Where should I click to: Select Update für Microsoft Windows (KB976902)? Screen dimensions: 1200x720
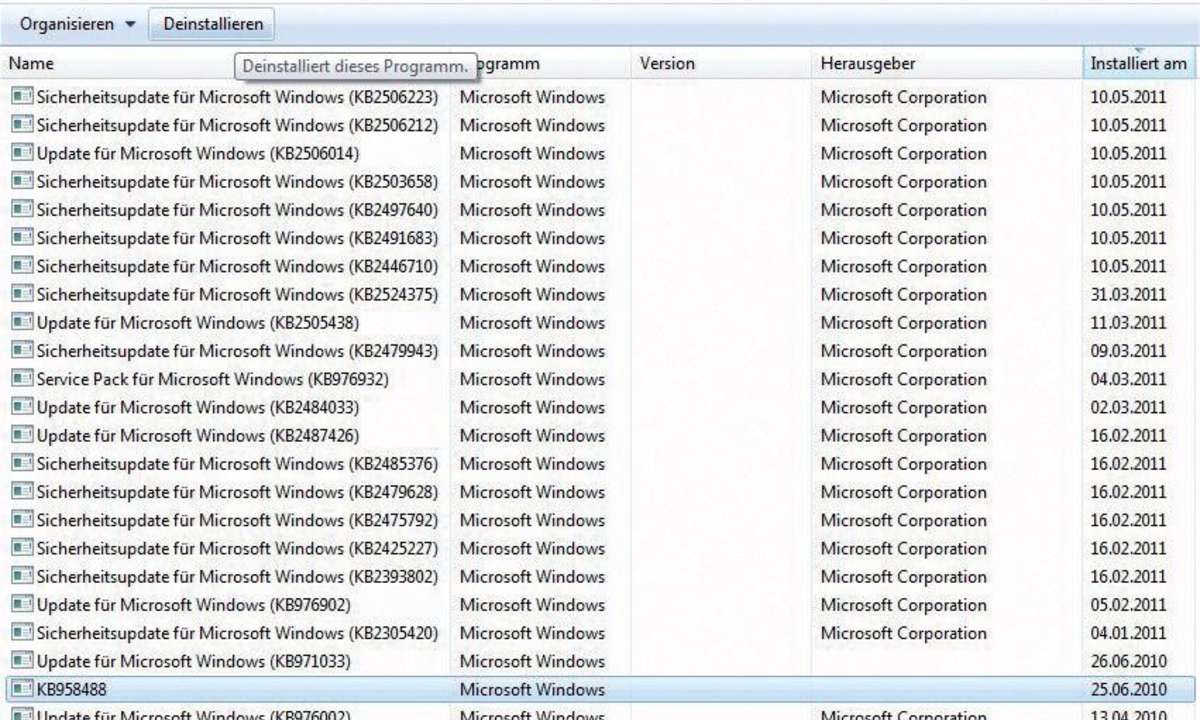pos(194,604)
